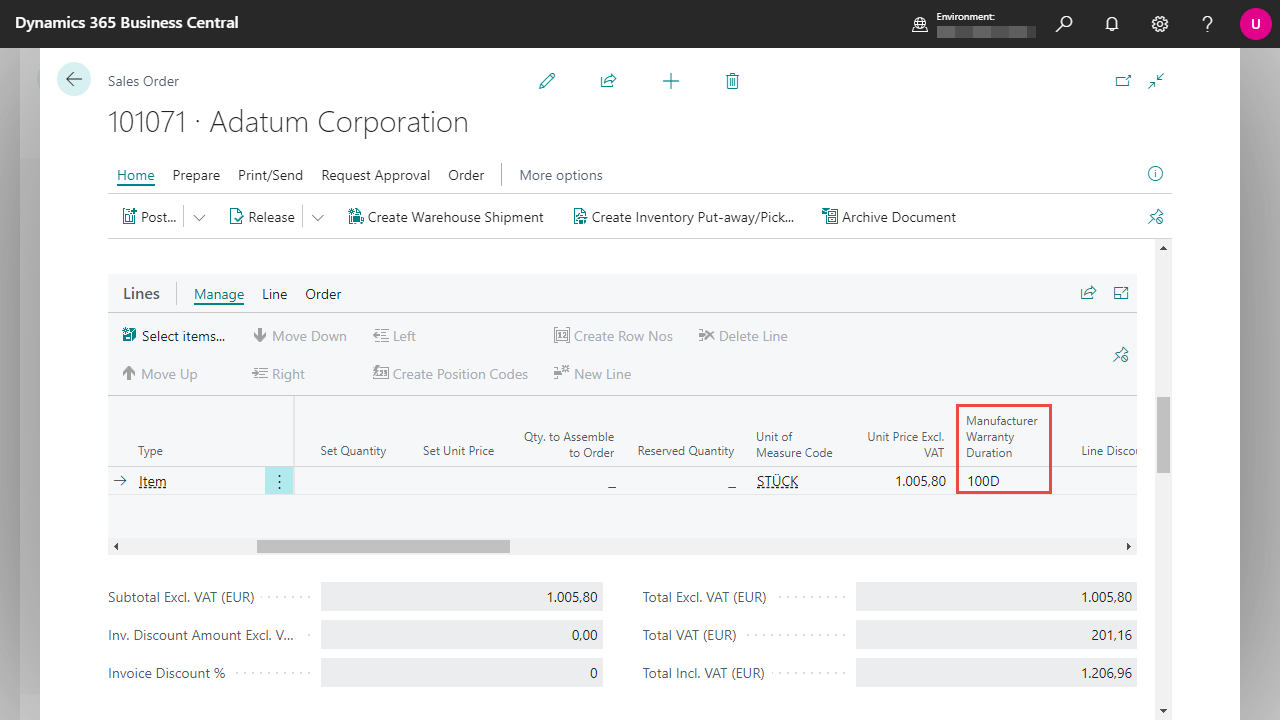
Task: Add a new record with plus icon
Action: pos(671,81)
